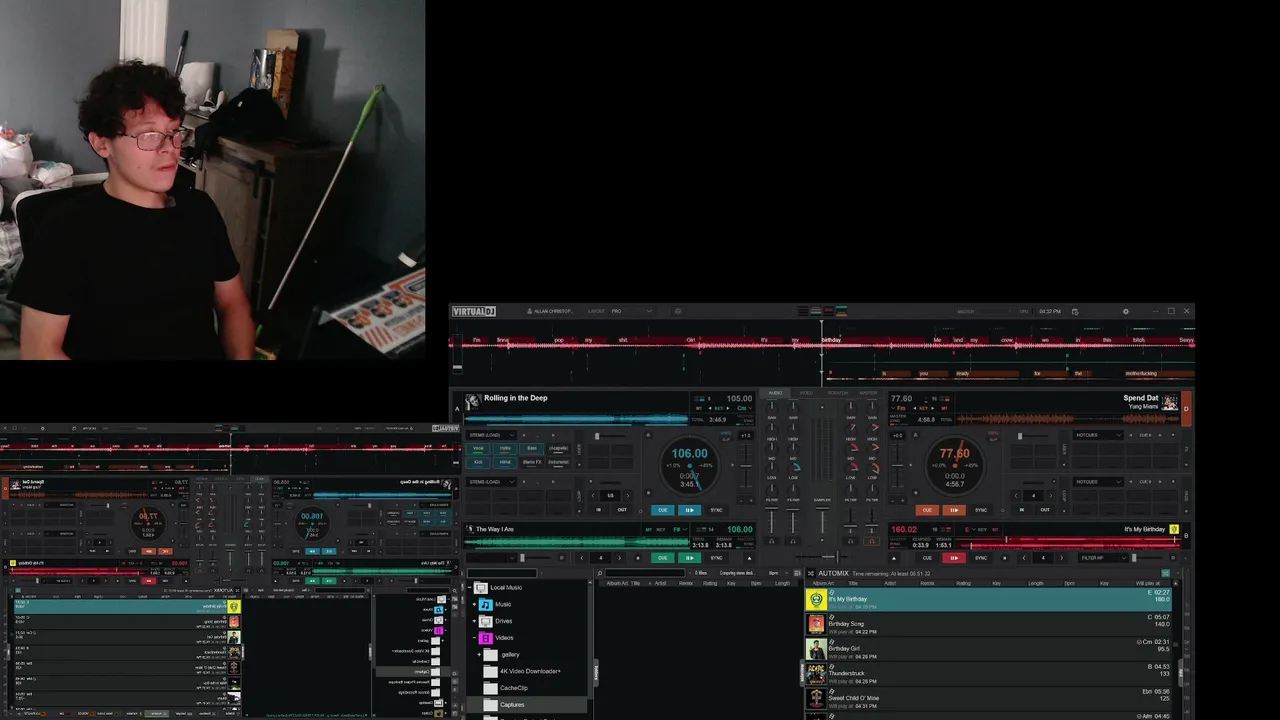Viewport: 1280px width, 720px height.
Task: Click SYNC on Rolling in the Deep deck
Action: point(716,510)
